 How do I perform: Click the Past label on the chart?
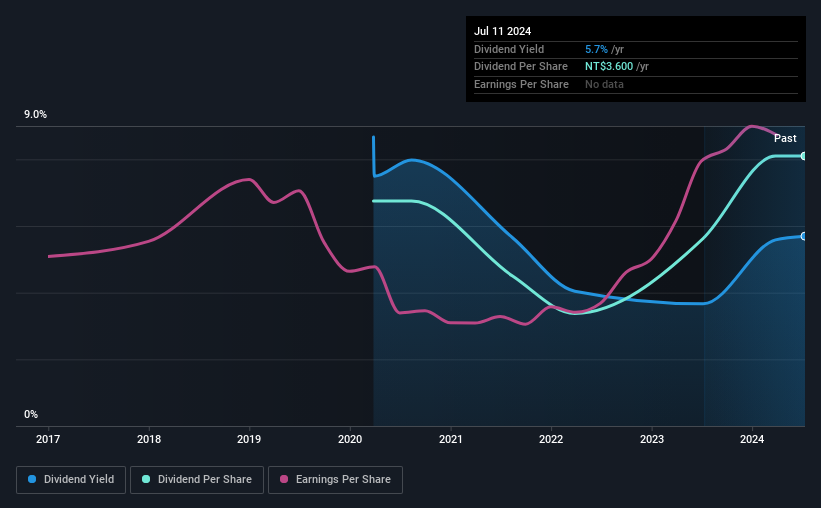point(785,138)
